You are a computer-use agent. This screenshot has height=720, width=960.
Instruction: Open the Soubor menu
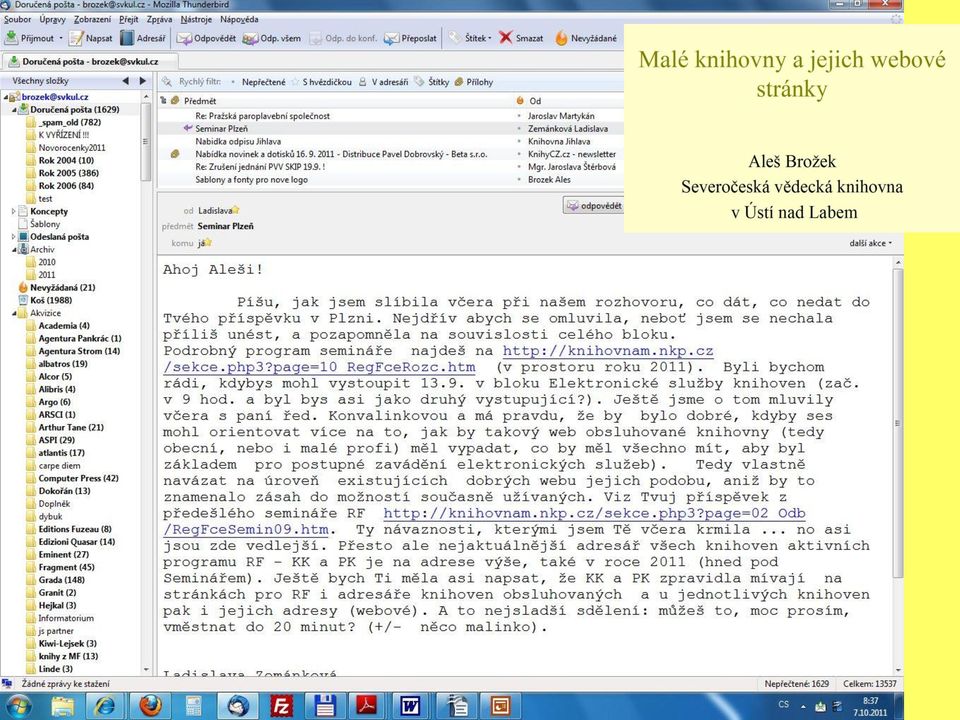(x=17, y=19)
